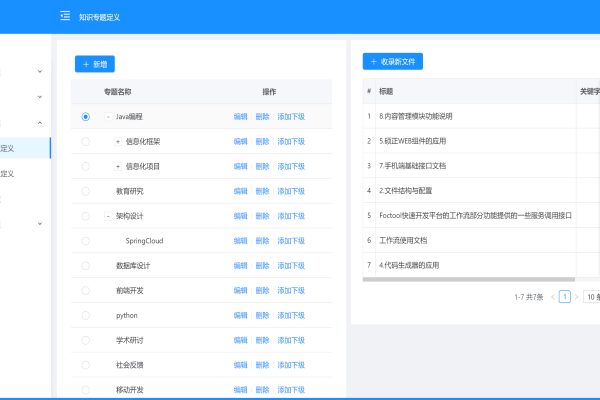Collapse the Java编程 tree node

click(x=108, y=117)
